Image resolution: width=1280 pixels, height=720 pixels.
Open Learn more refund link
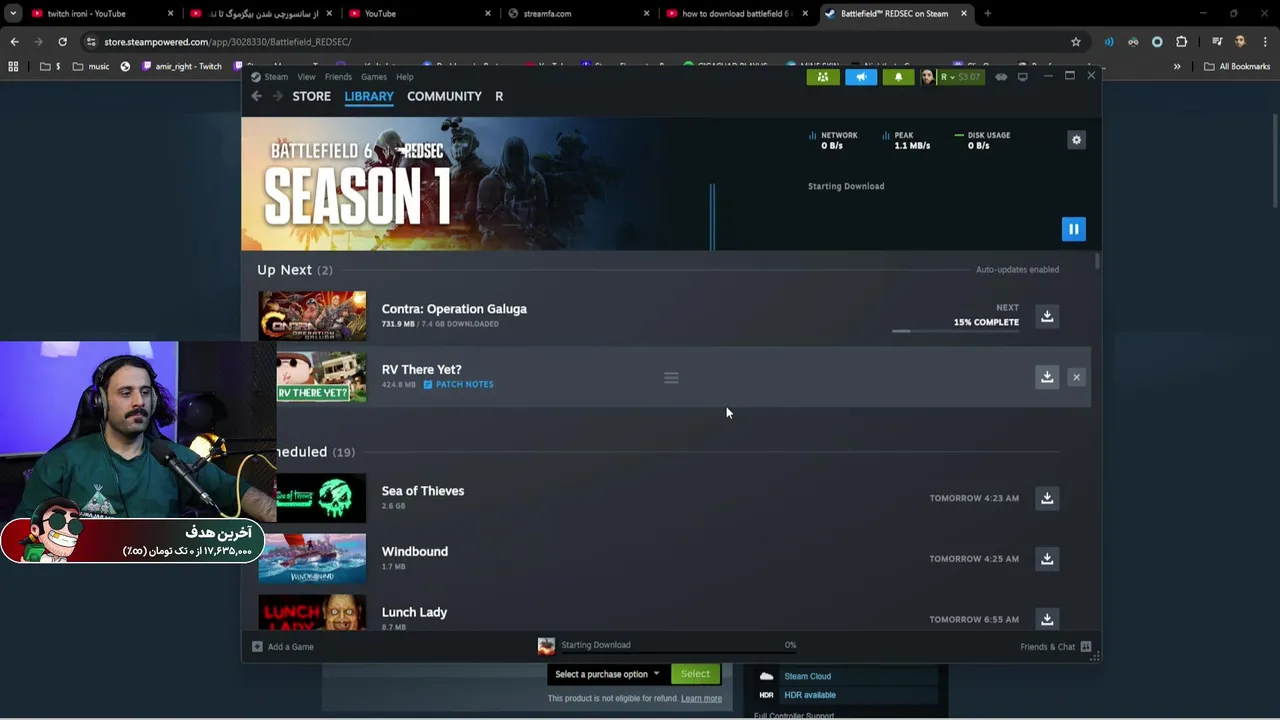701,699
